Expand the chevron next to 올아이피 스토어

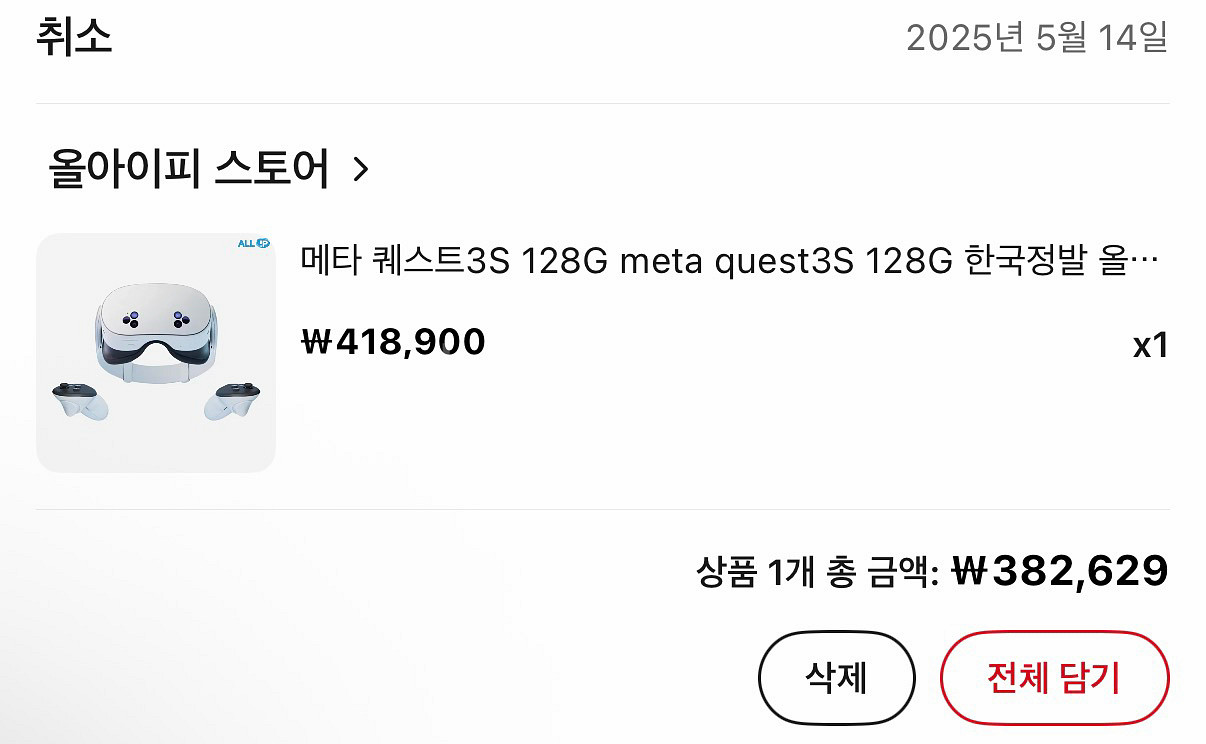(361, 170)
